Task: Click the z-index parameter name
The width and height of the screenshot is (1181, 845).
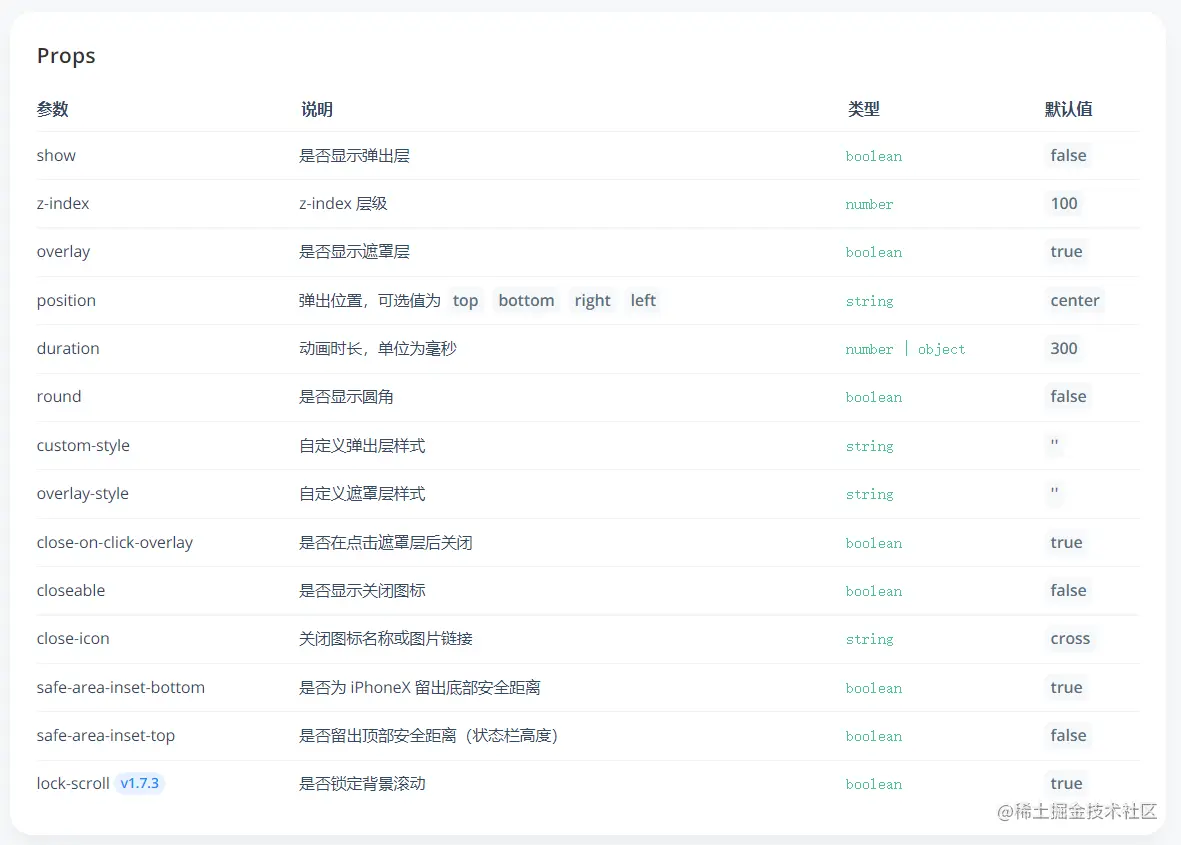Action: click(x=63, y=203)
